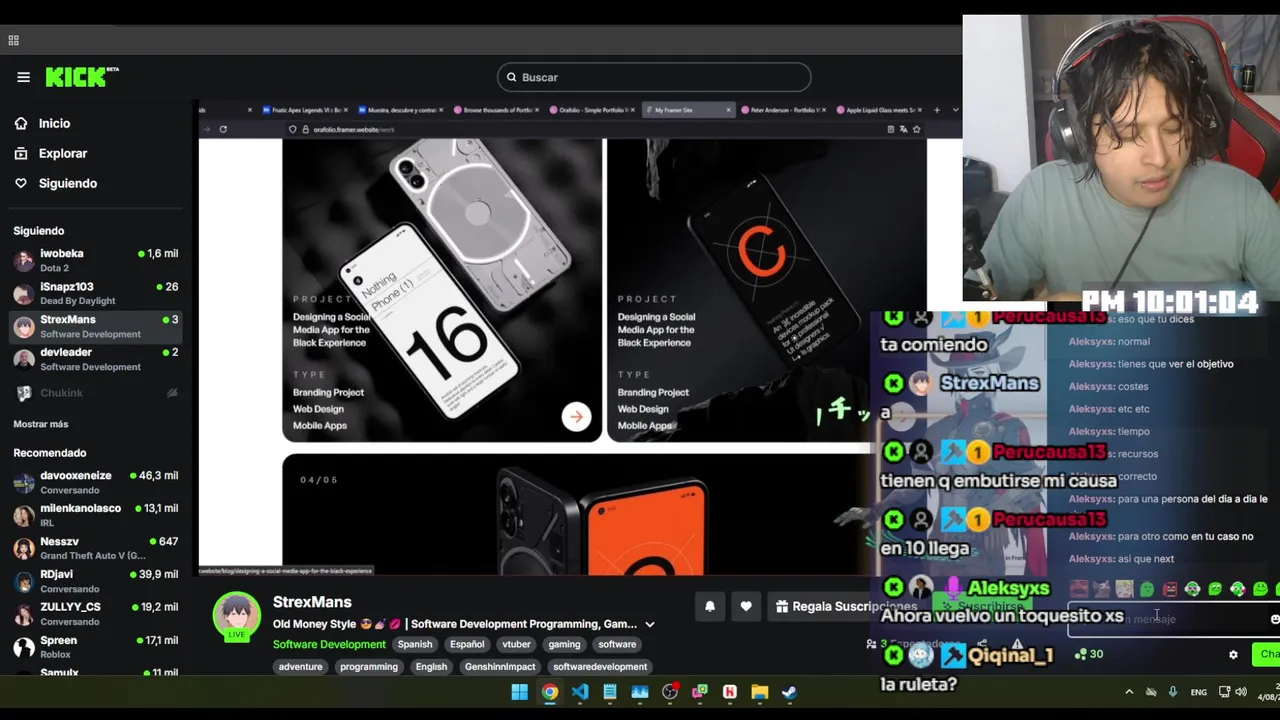Open the Kick hamburger menu
The width and height of the screenshot is (1280, 720).
[x=23, y=77]
